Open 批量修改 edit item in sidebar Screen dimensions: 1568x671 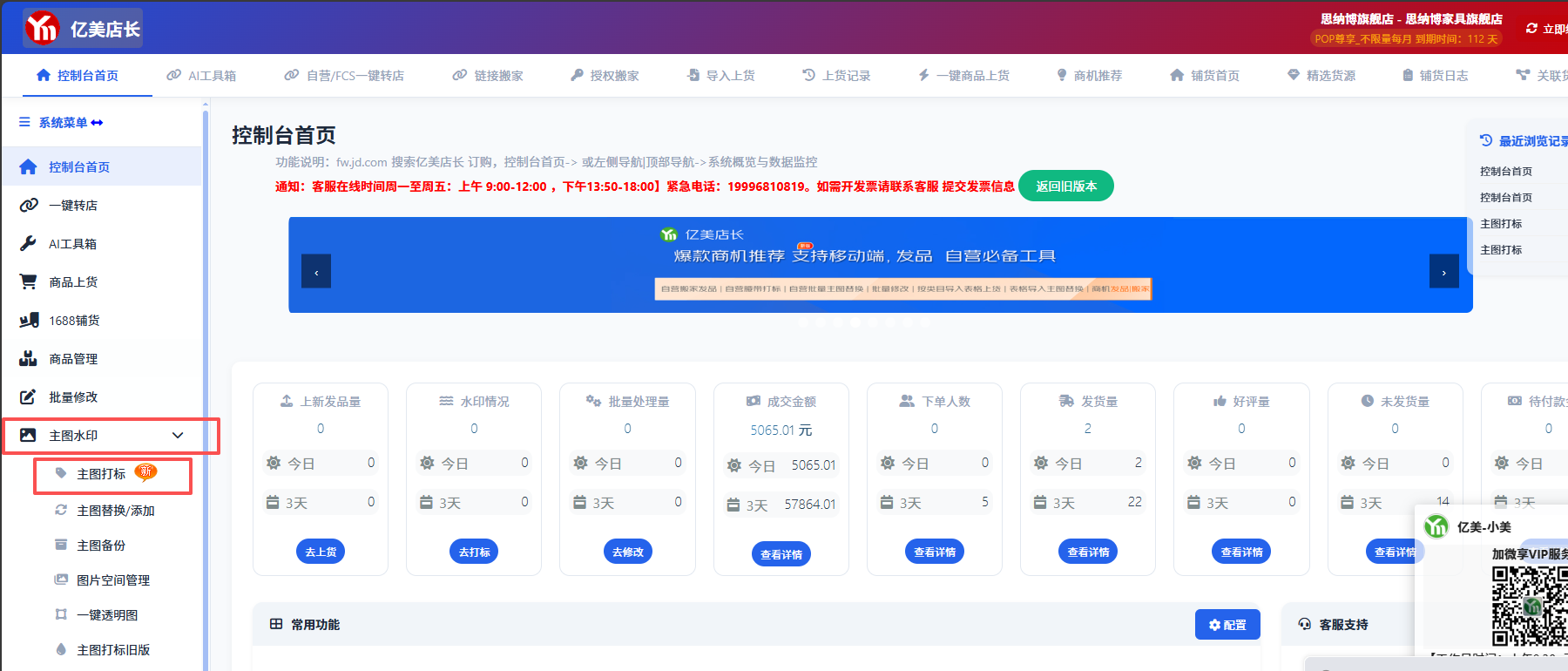tap(73, 397)
